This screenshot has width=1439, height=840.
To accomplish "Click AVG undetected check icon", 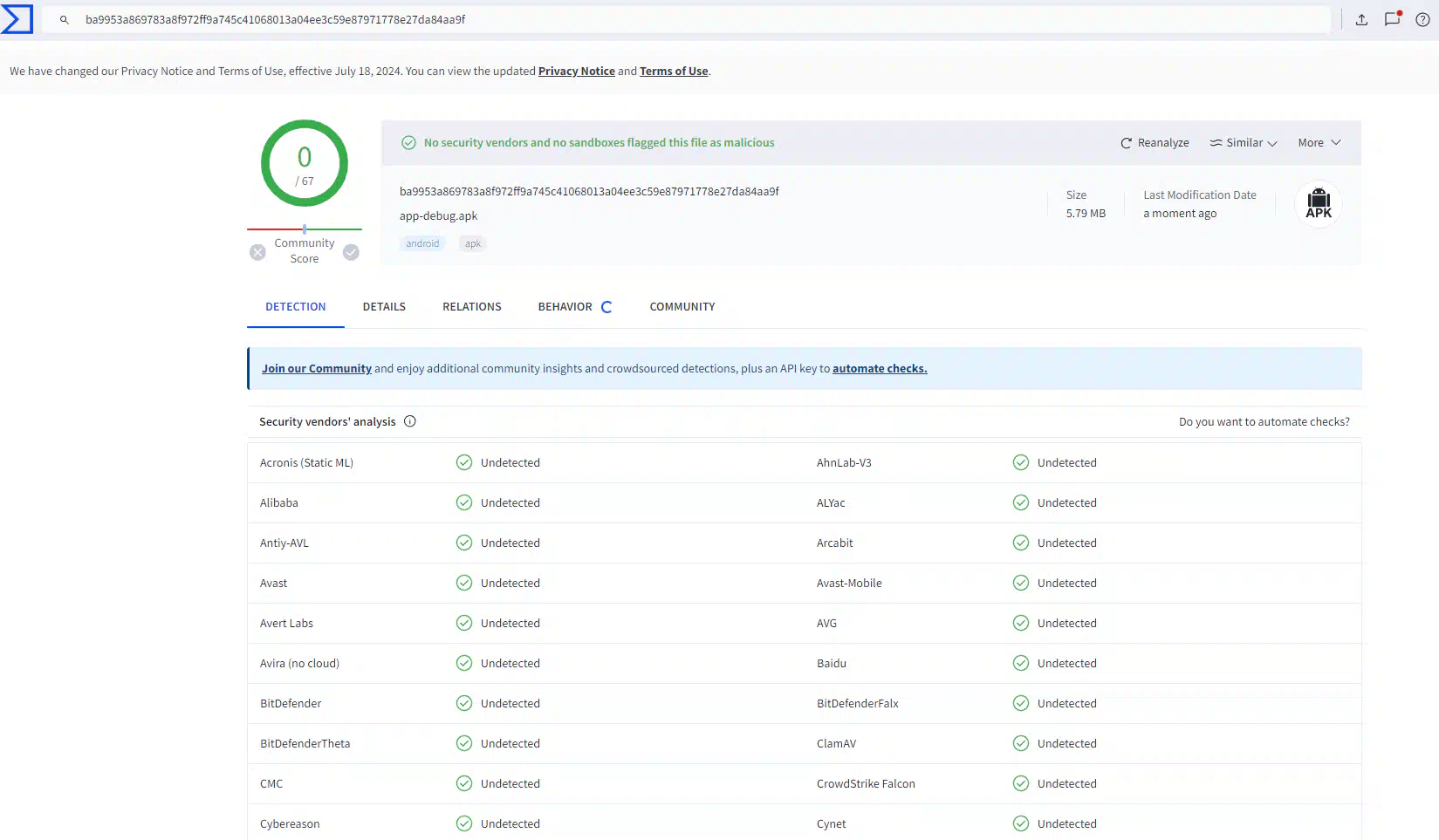I will click(1021, 623).
